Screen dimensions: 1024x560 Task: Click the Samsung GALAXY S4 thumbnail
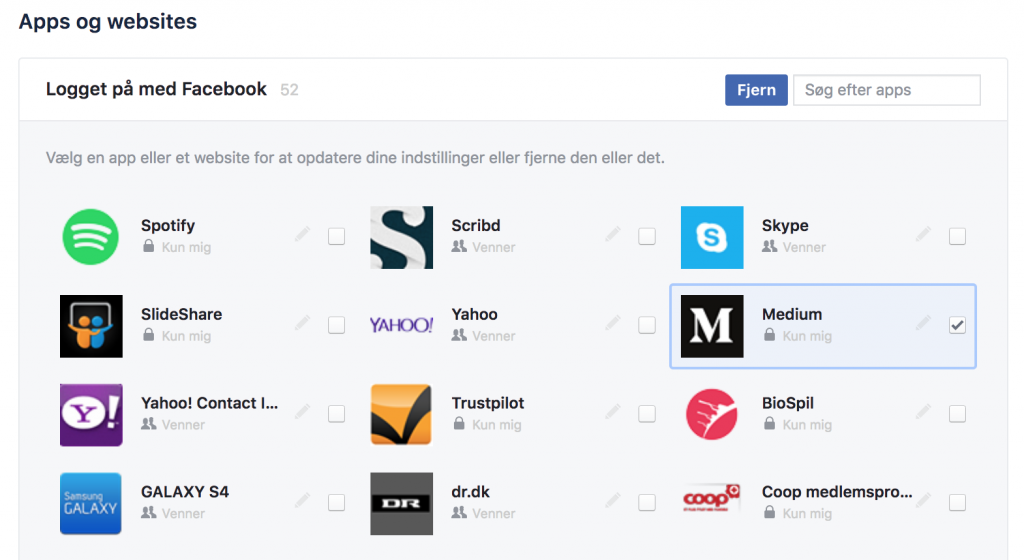91,503
